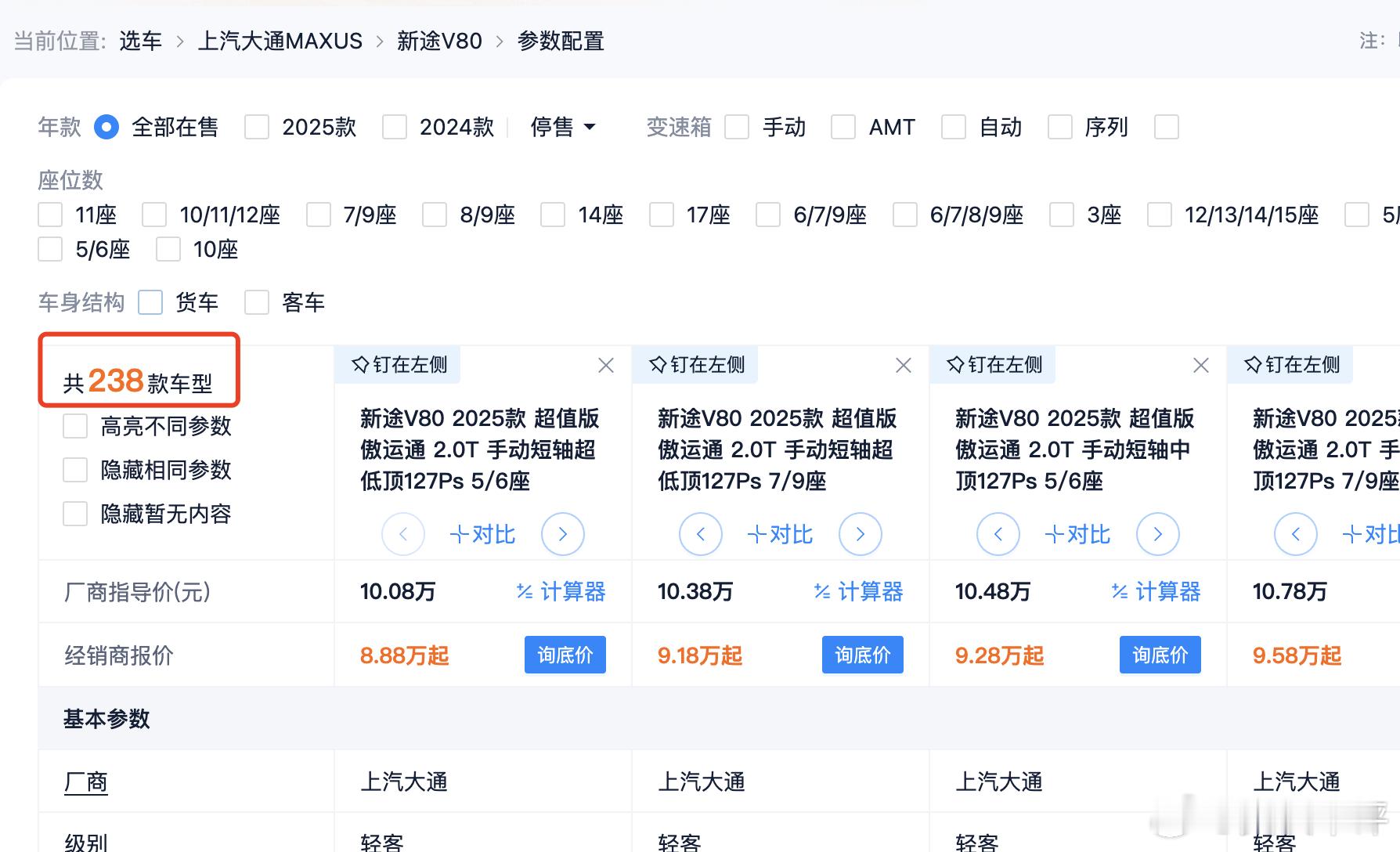
Task: Check the 2024款 year filter
Action: pos(395,127)
